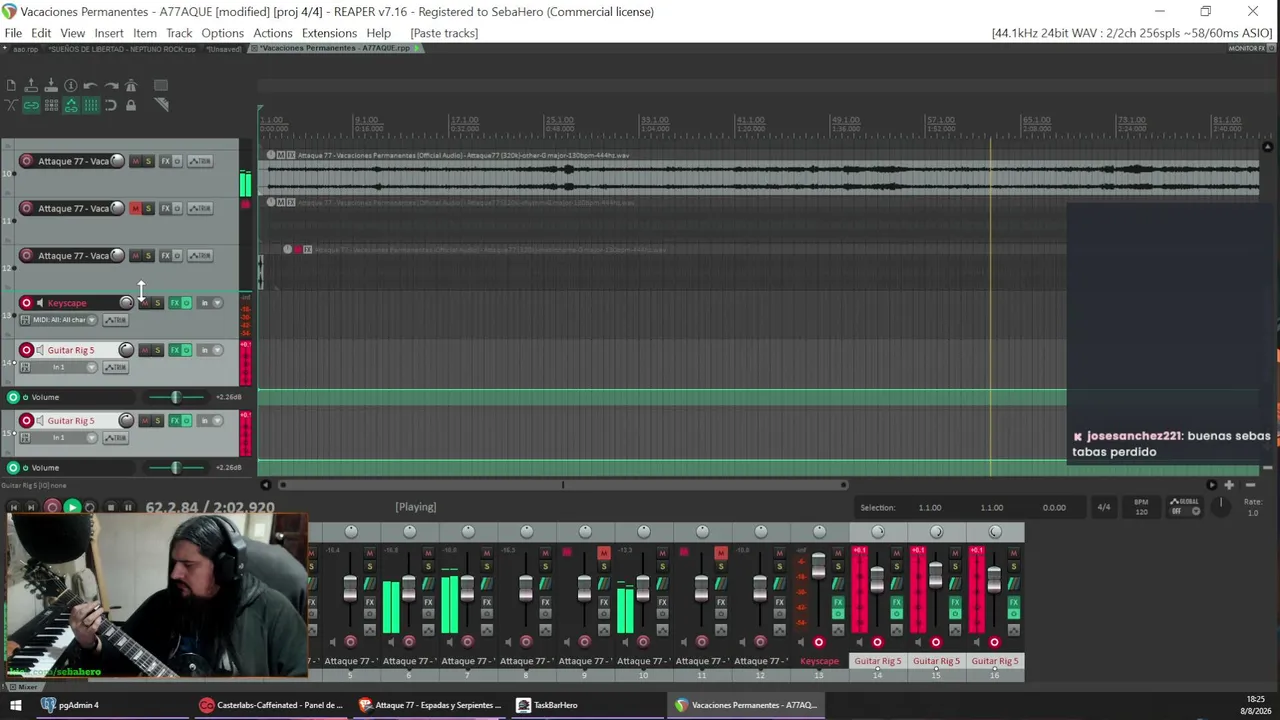Toggle grid lines toolbar icon

point(91,105)
